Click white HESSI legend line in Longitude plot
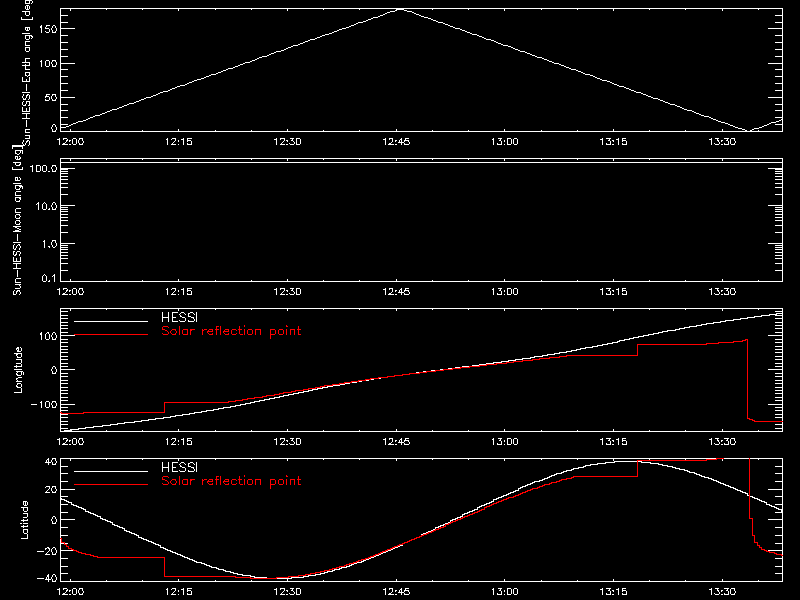Image resolution: width=800 pixels, height=600 pixels. pos(111,321)
